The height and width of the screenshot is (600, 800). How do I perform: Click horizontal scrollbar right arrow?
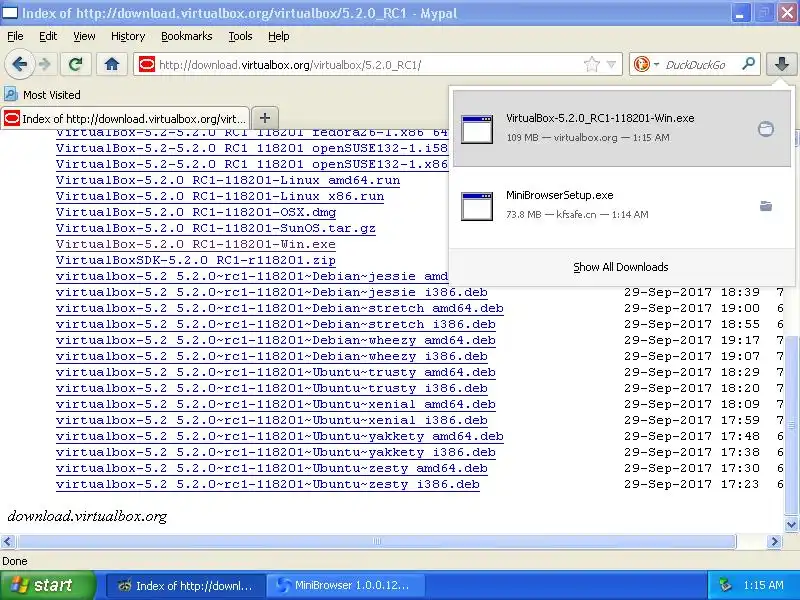coord(774,541)
